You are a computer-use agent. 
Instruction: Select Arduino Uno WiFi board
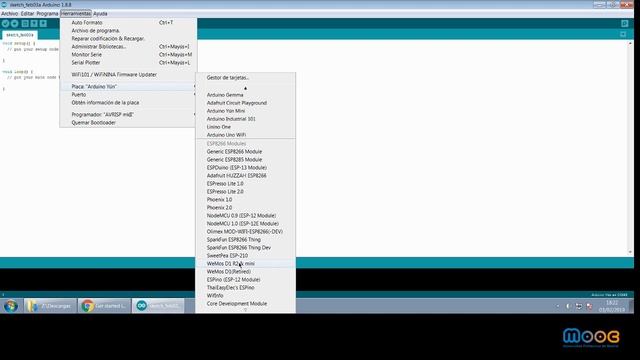[x=245, y=135]
